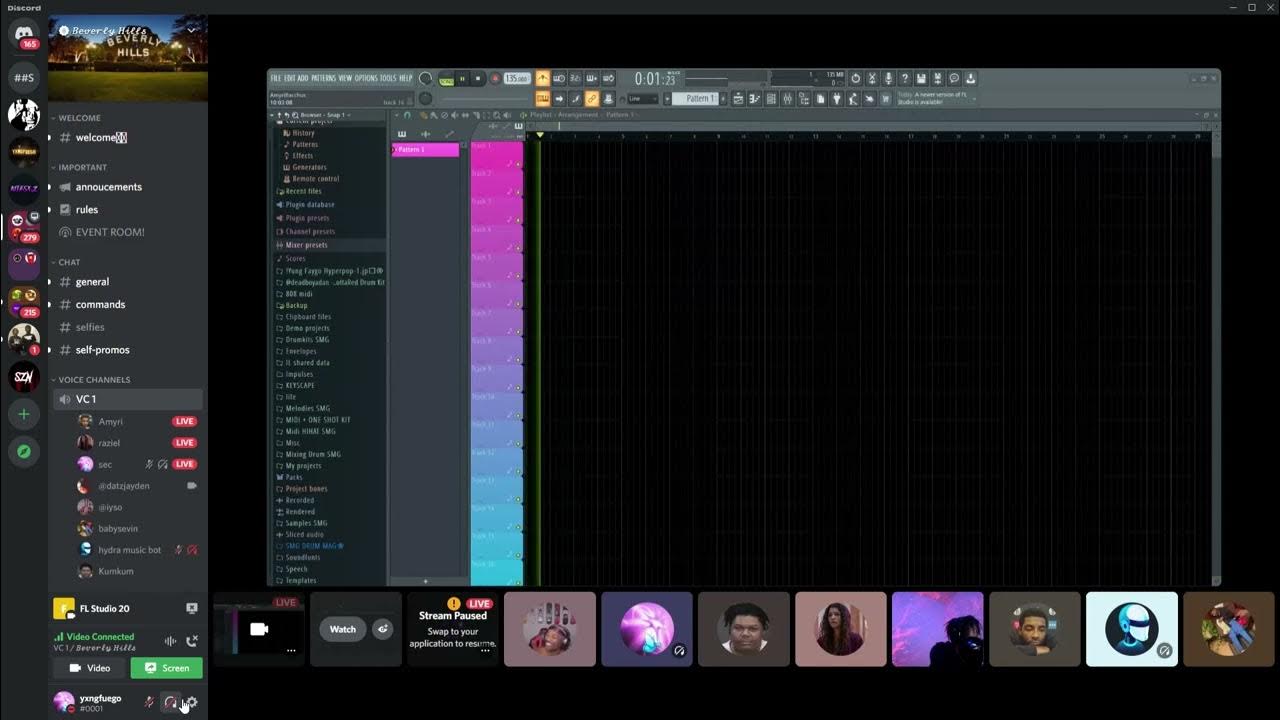This screenshot has height=720, width=1280.
Task: Click the FL Studio stop button
Action: pyautogui.click(x=478, y=78)
